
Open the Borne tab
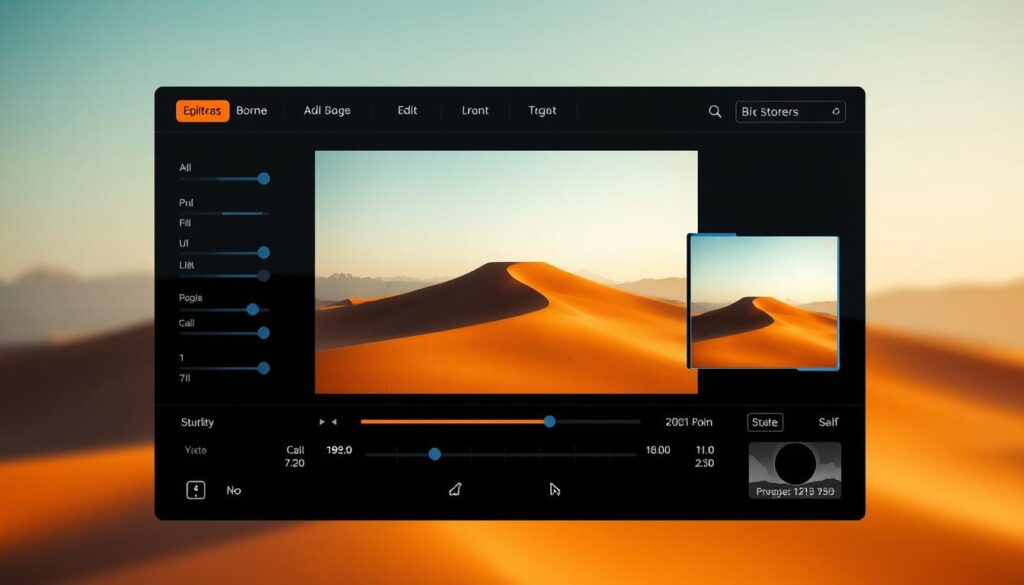click(x=251, y=111)
